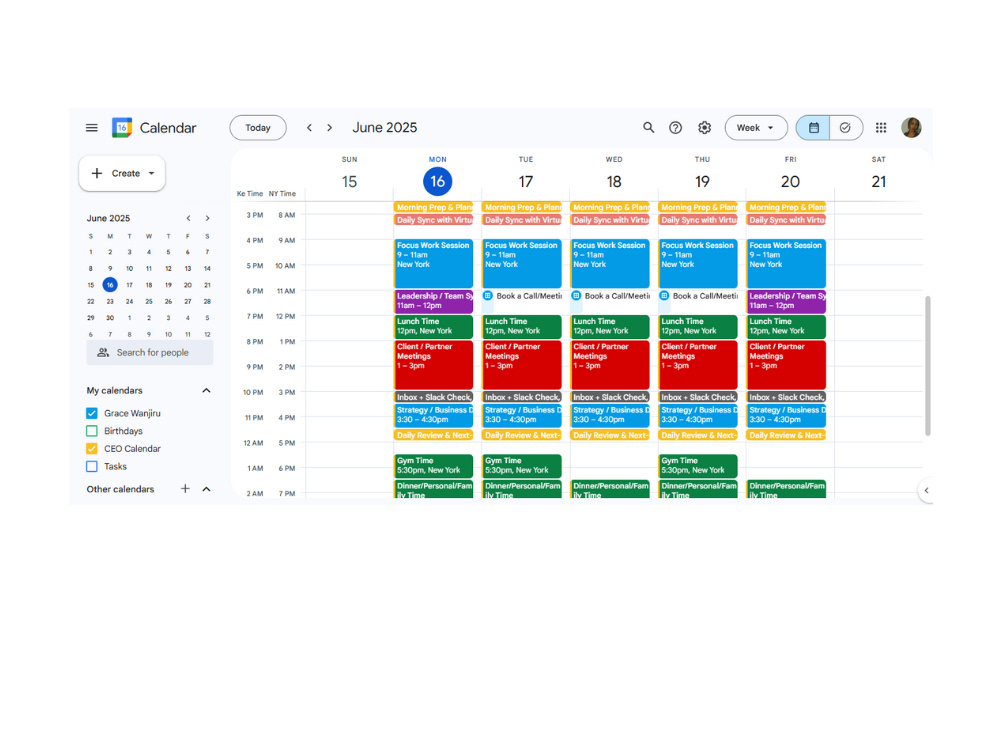1000x750 pixels.
Task: Click the Today button
Action: (x=258, y=128)
